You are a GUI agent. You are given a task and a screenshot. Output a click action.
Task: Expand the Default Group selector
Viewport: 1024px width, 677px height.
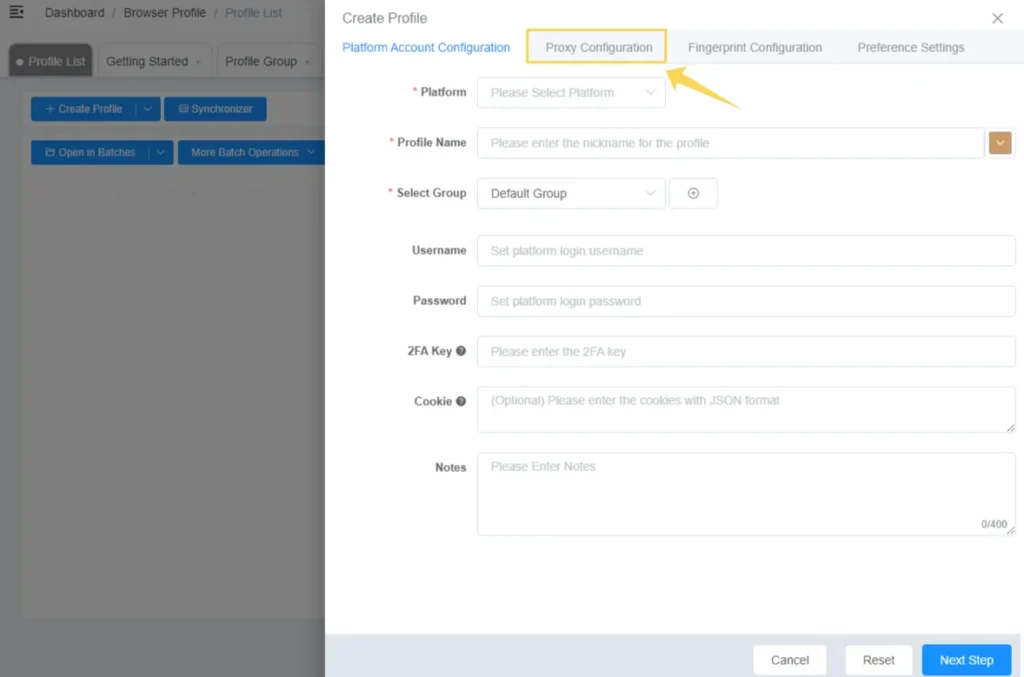(x=571, y=193)
